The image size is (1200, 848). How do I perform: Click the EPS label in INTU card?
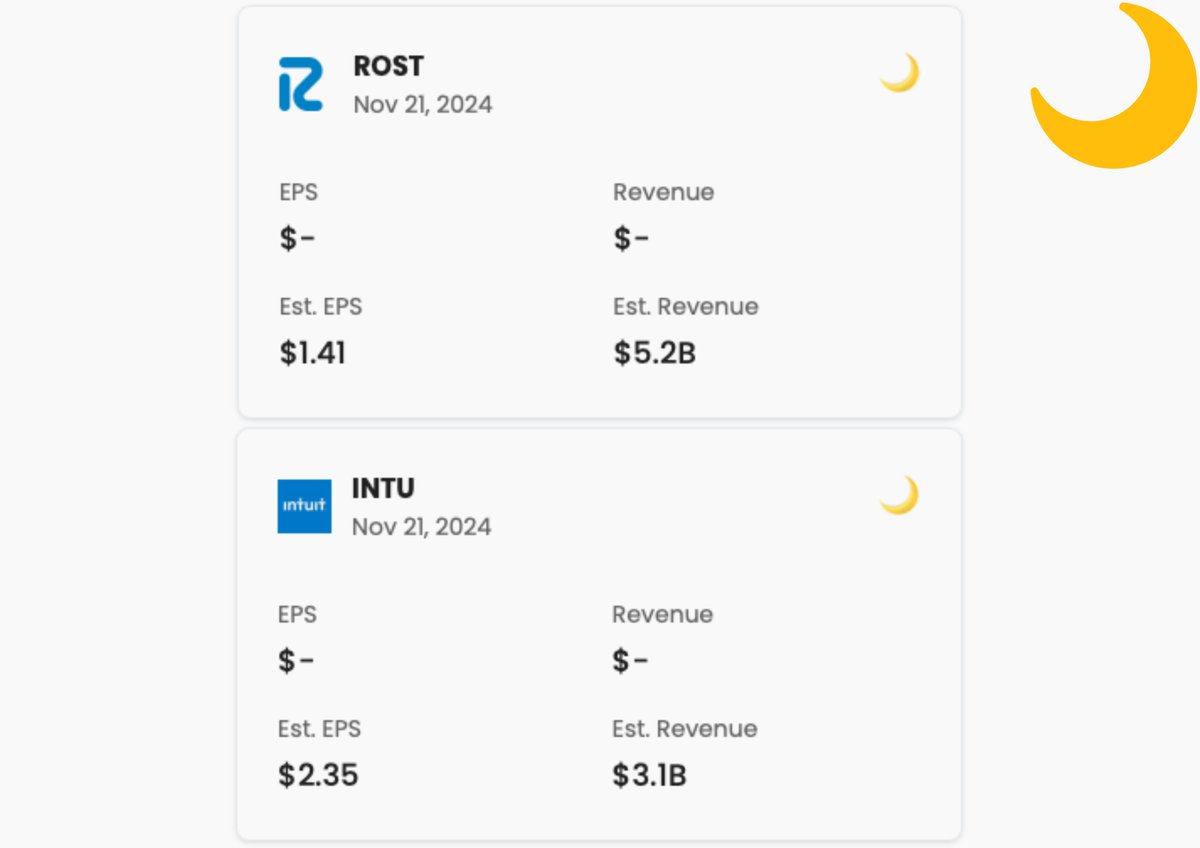tap(298, 614)
